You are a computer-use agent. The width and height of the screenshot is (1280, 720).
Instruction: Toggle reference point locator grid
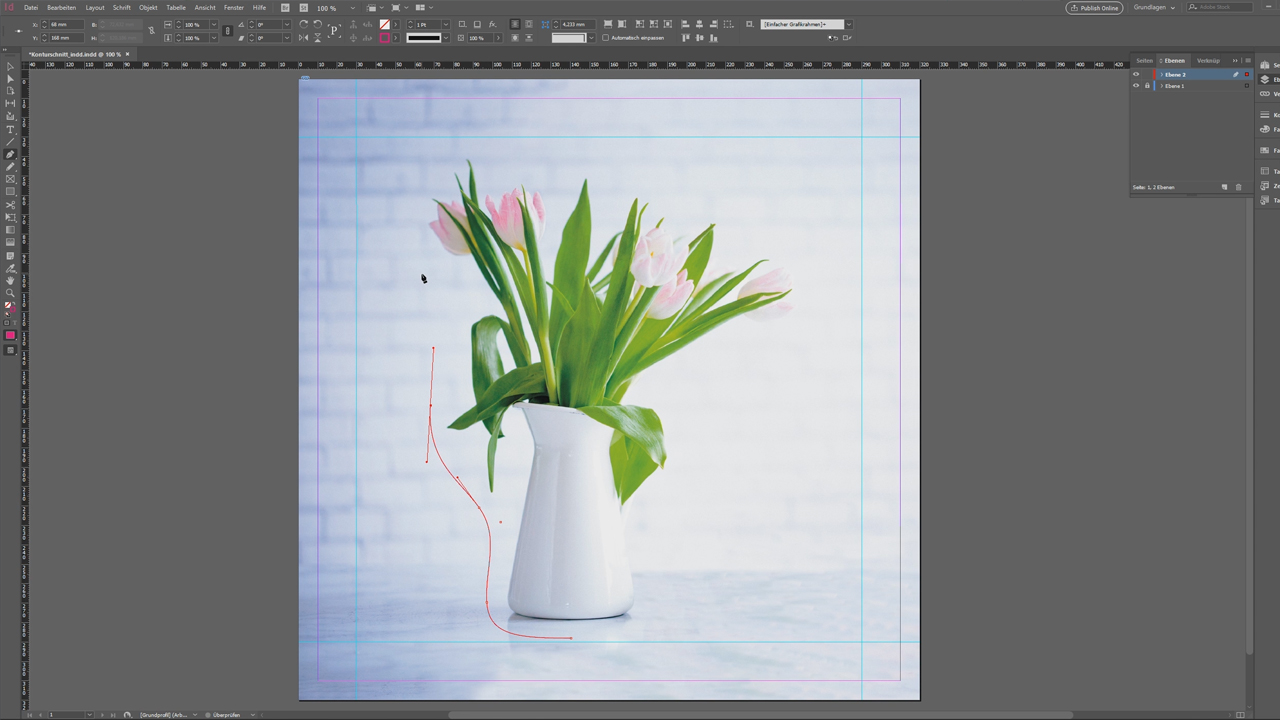click(19, 31)
